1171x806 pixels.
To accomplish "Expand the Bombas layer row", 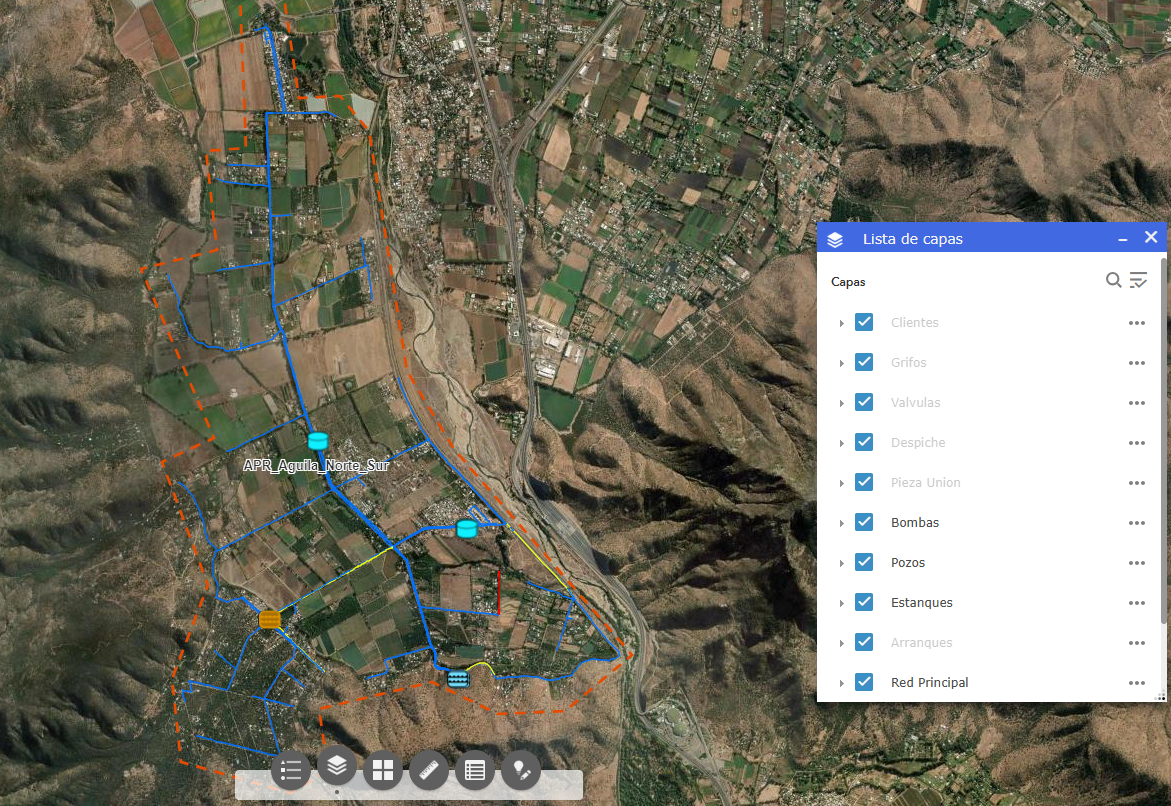I will coord(842,524).
